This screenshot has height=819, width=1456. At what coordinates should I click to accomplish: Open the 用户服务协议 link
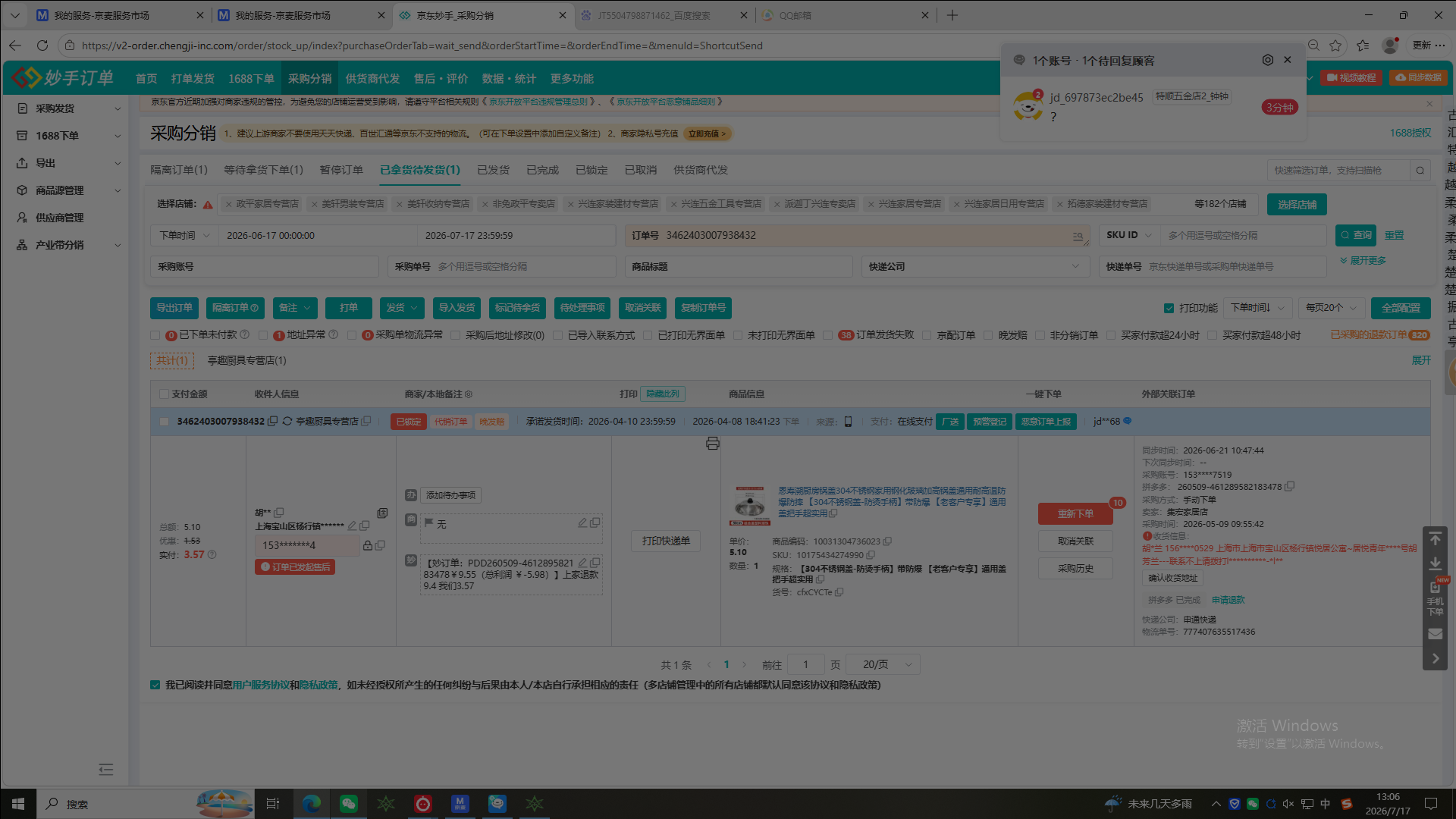261,686
